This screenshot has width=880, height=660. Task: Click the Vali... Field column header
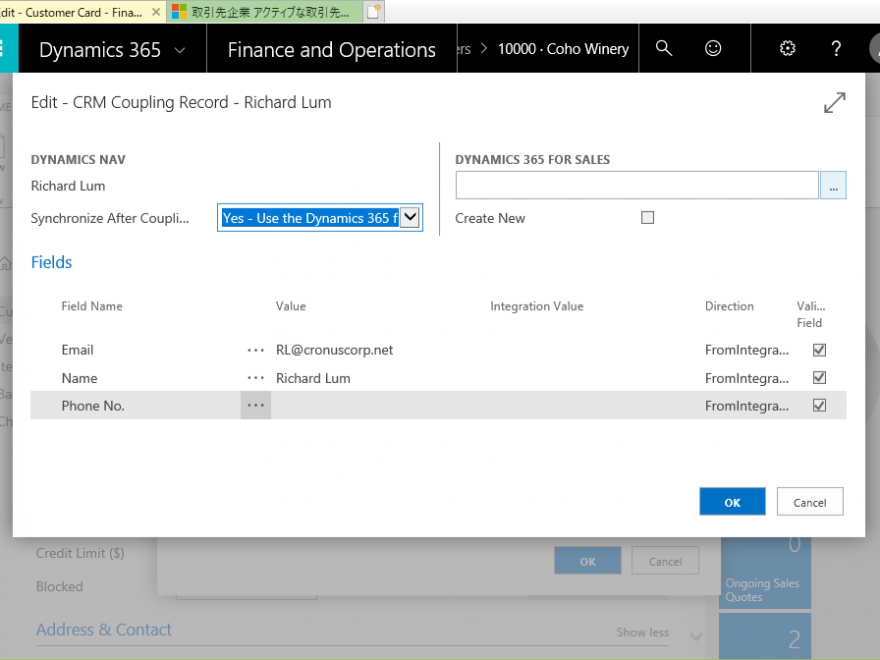point(810,314)
